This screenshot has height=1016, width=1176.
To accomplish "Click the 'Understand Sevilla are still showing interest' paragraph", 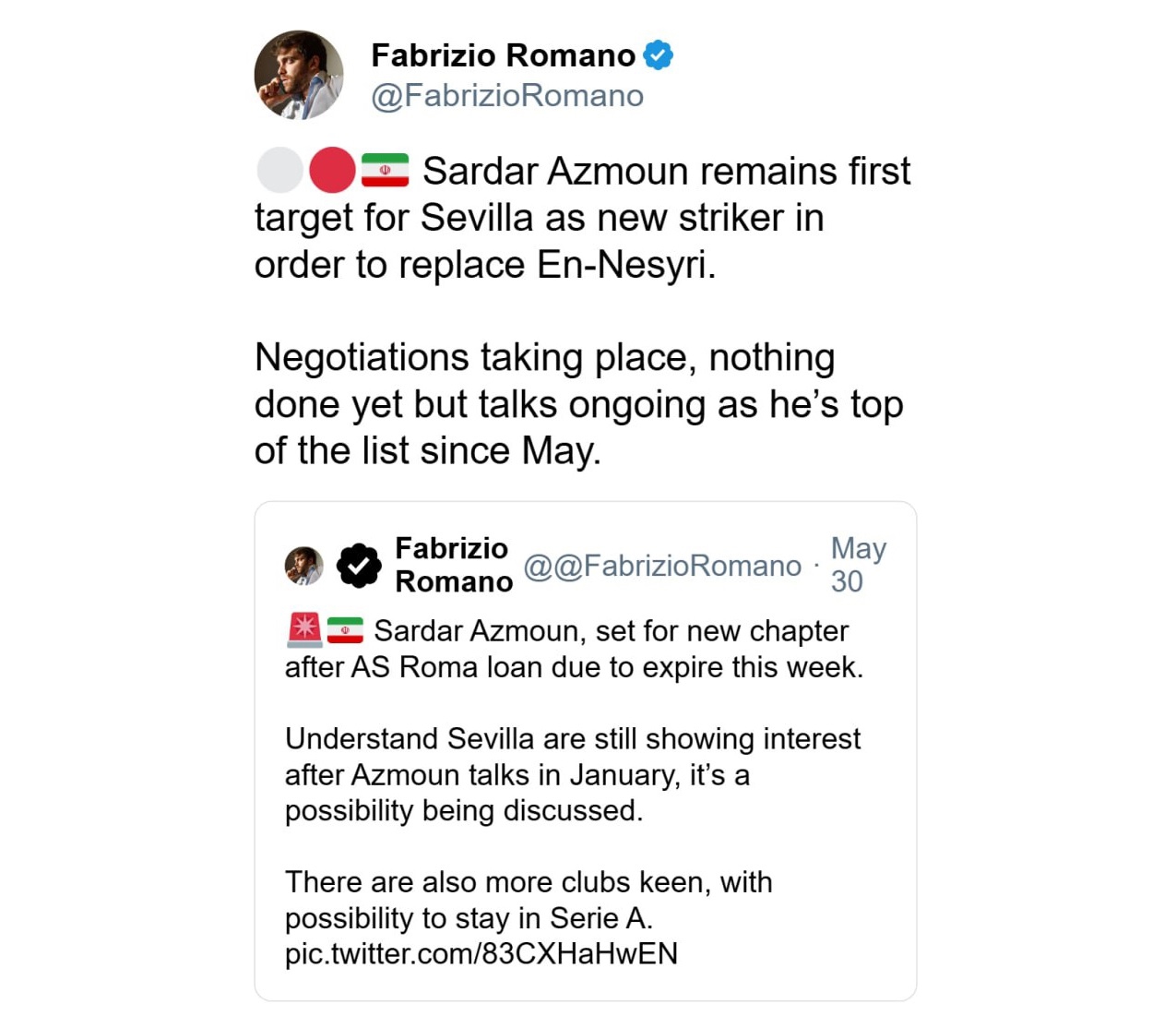I will point(572,774).
